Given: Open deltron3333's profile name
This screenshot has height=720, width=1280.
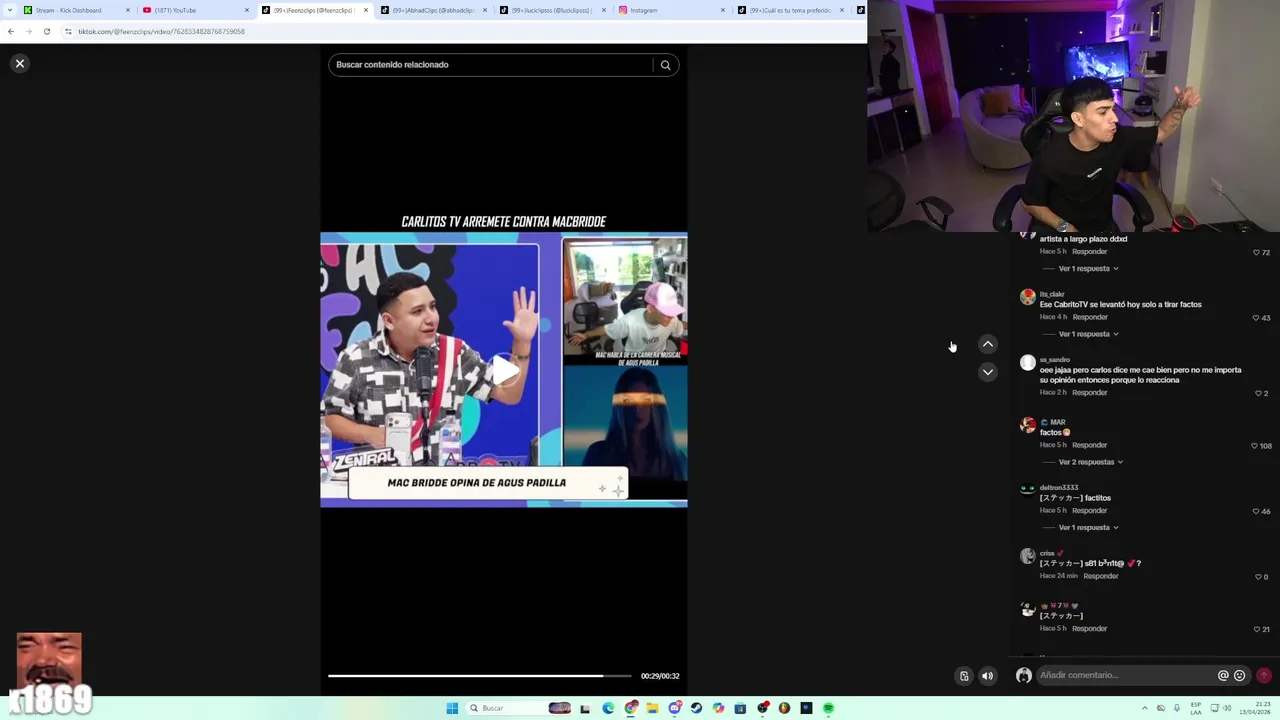Looking at the screenshot, I should pos(1059,487).
